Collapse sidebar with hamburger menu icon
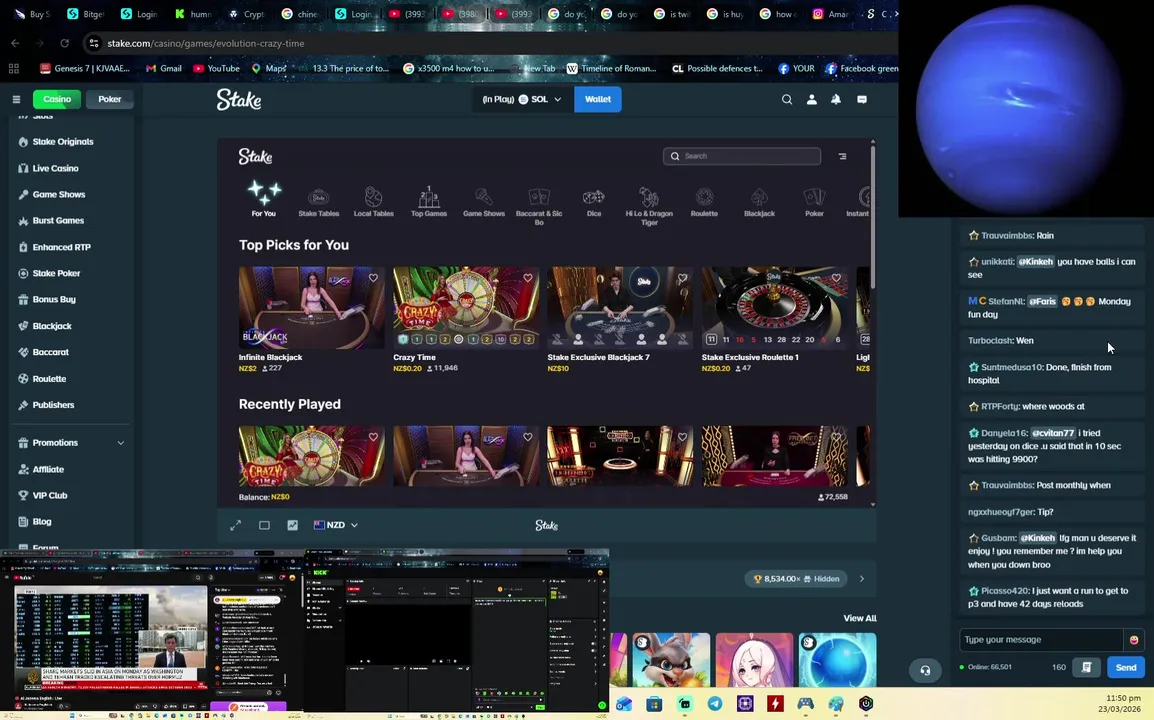 click(16, 99)
